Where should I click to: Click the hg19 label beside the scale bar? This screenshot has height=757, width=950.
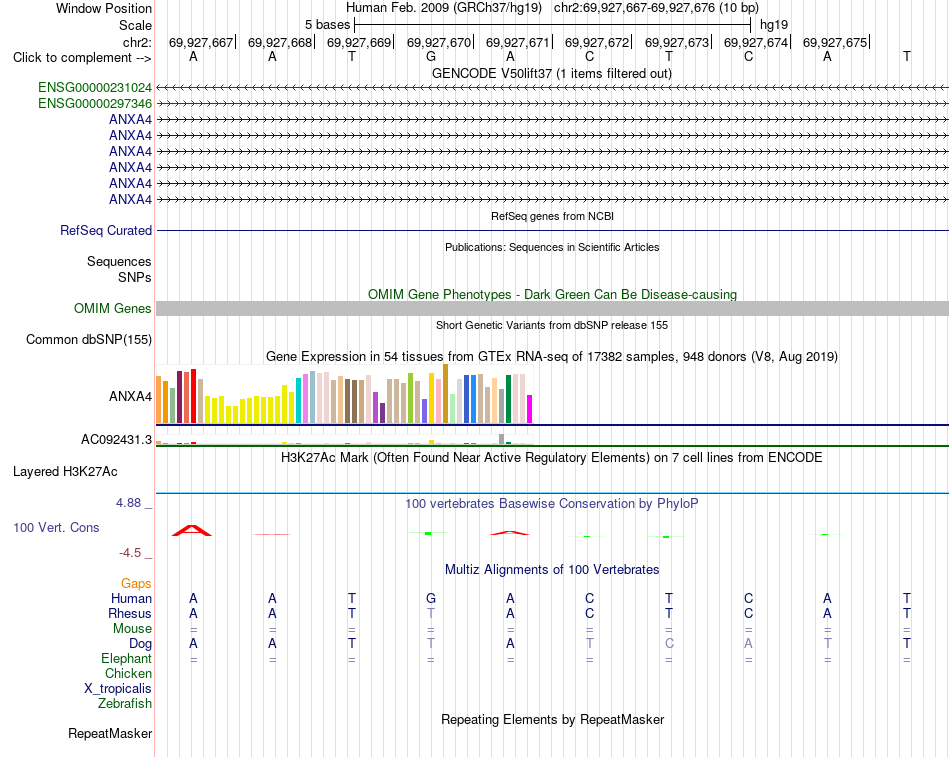[x=774, y=25]
